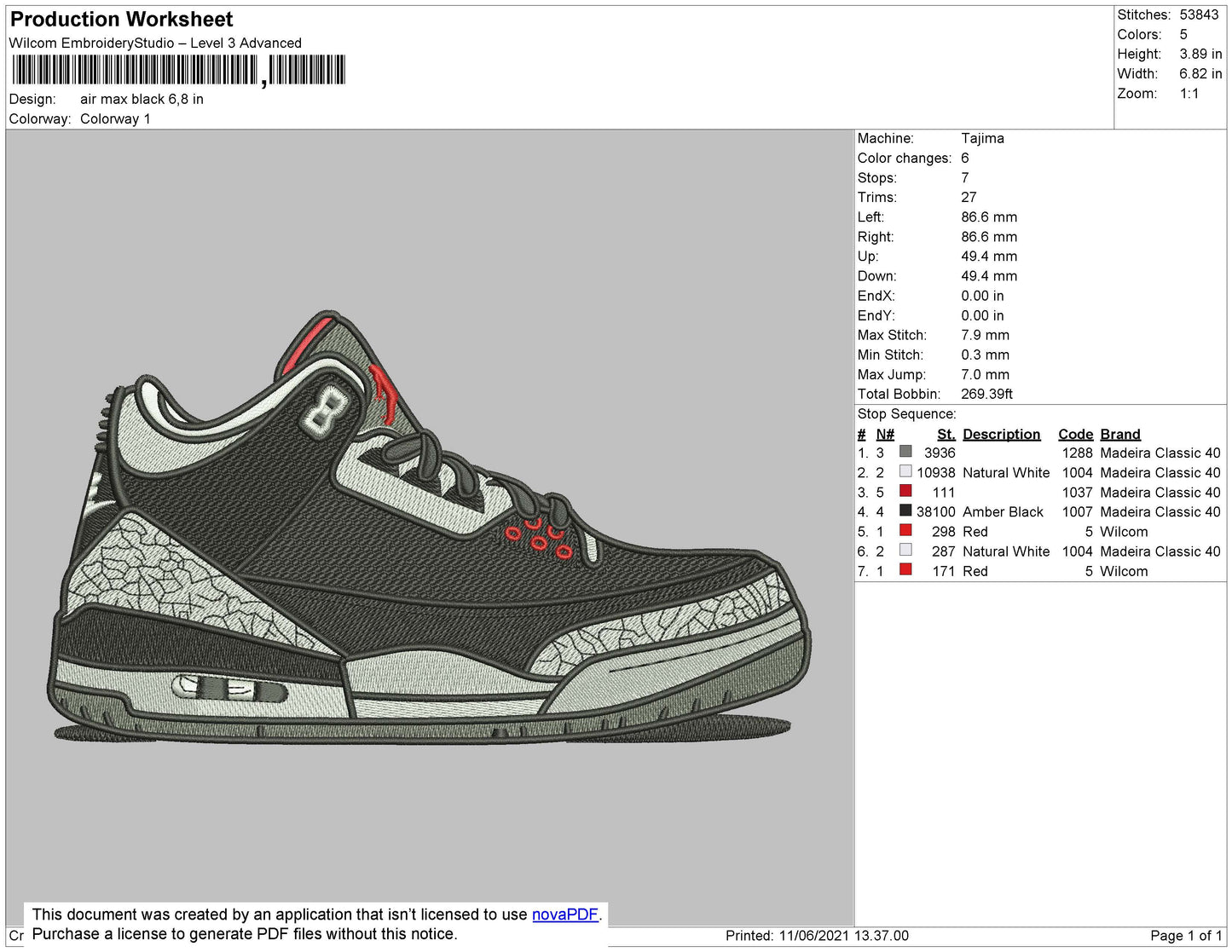Click the Printed date and time text
Image resolution: width=1232 pixels, height=952 pixels.
tap(817, 936)
